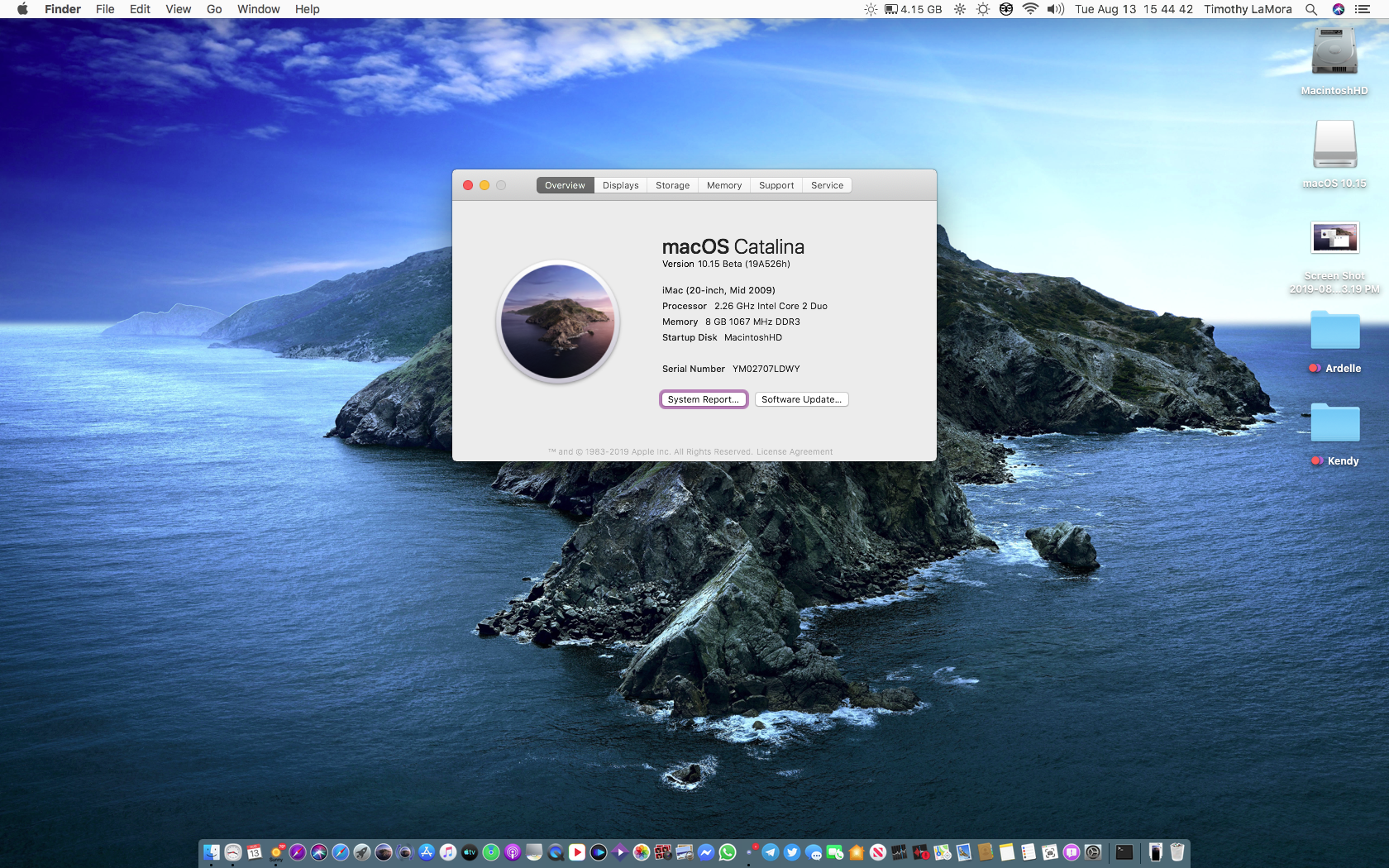Open the Screen Shot thumbnail on the desktop

coord(1334,238)
